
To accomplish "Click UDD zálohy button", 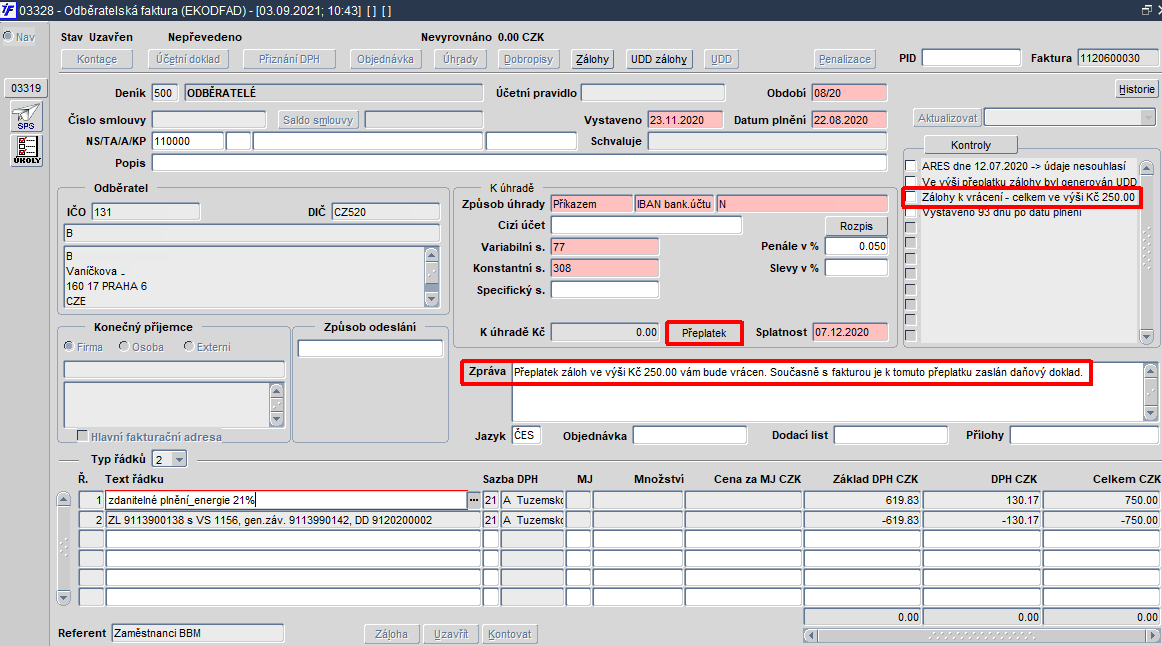I will 659,59.
